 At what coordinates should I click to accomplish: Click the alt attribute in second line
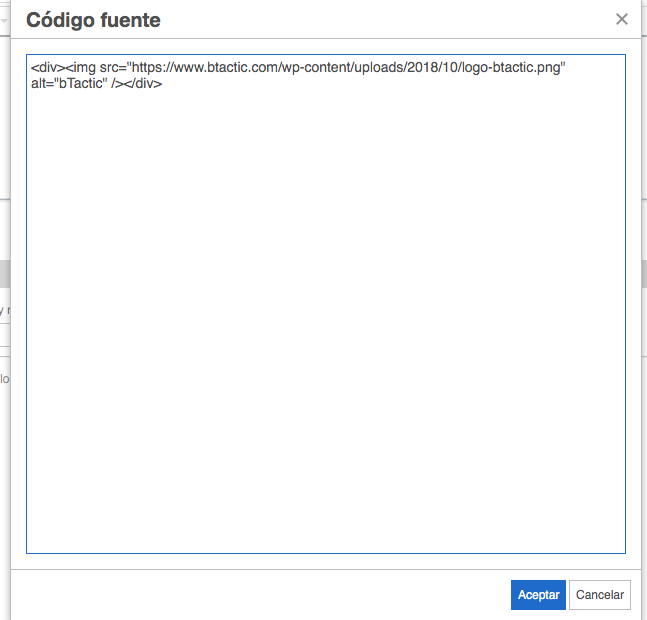[x=40, y=83]
